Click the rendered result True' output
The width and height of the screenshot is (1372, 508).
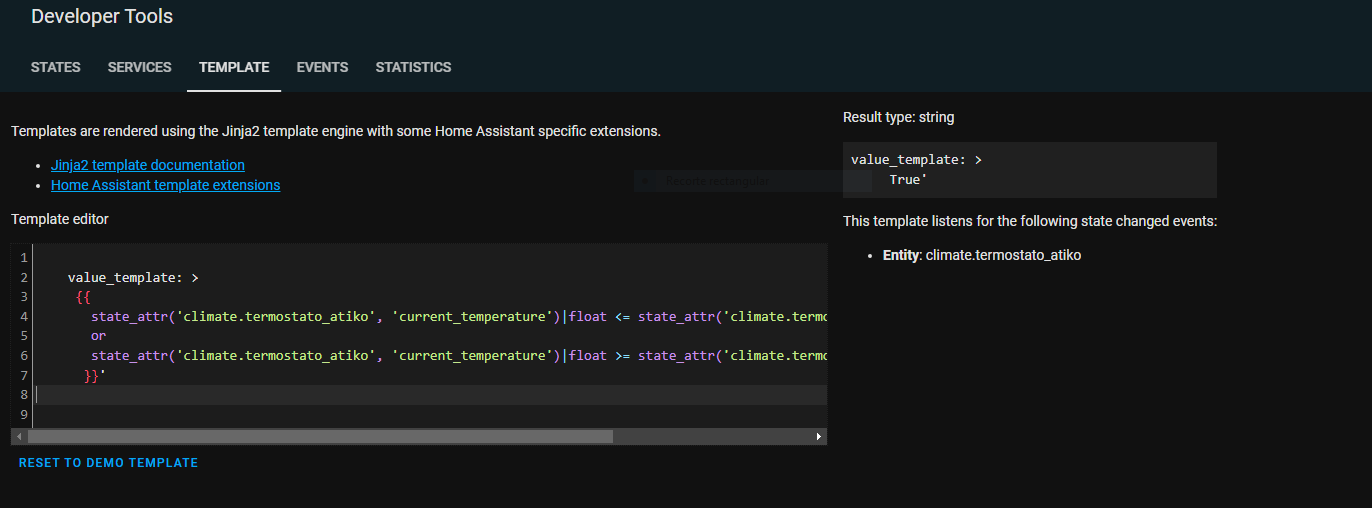coord(908,179)
